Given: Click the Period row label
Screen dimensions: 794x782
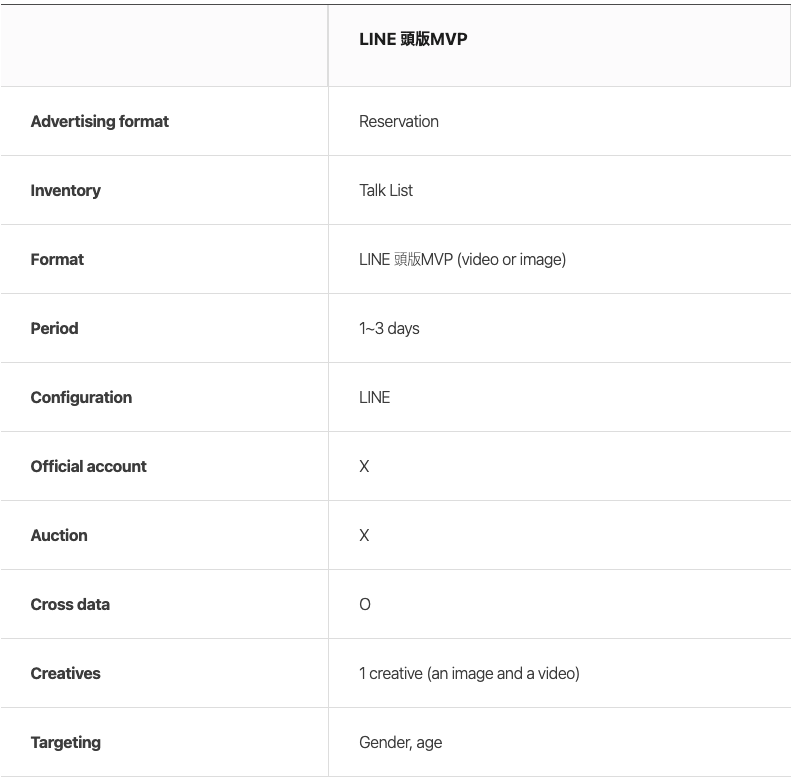Looking at the screenshot, I should 54,328.
